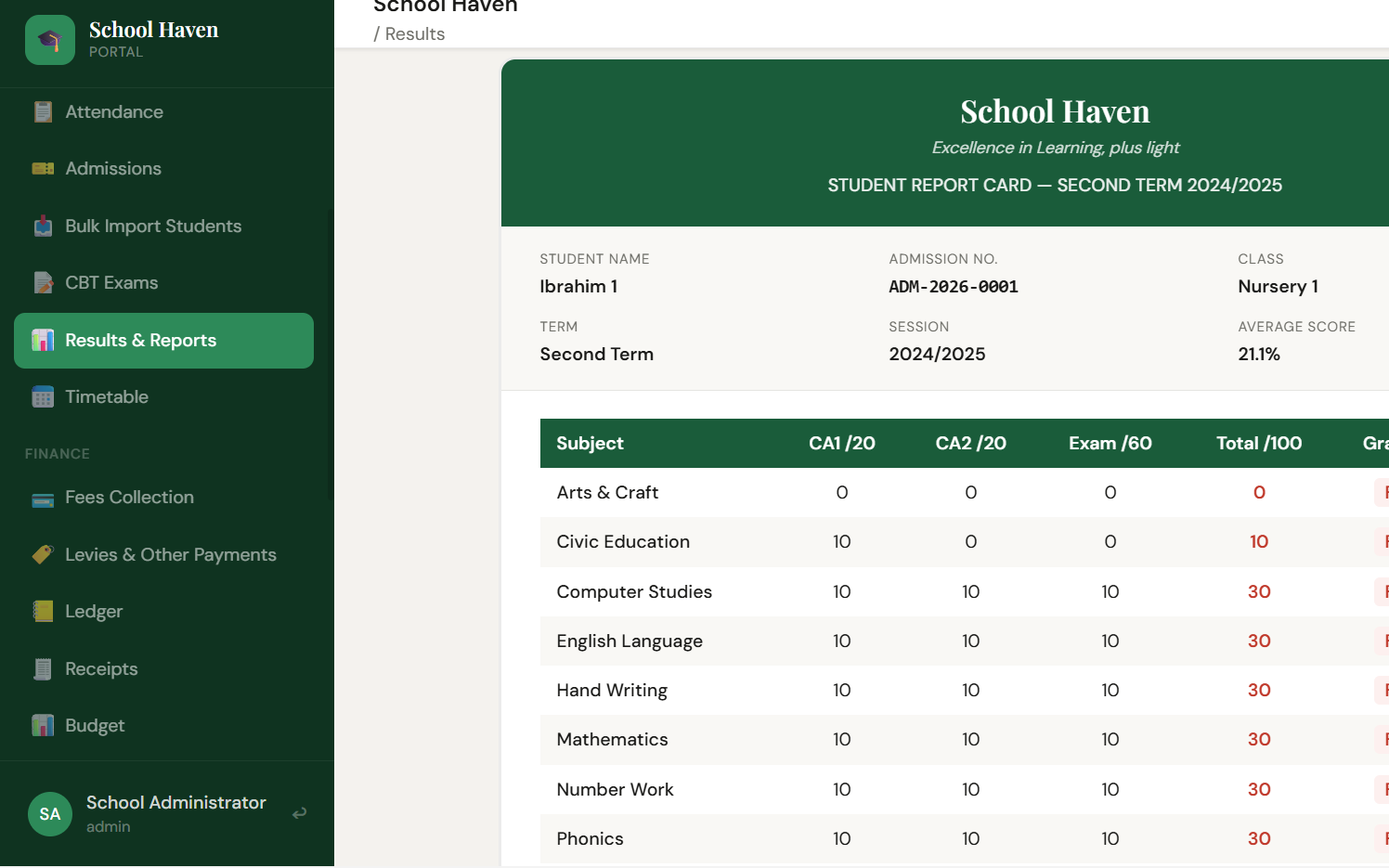Select the Mathematics subject row
This screenshot has width=1389, height=868.
965,740
